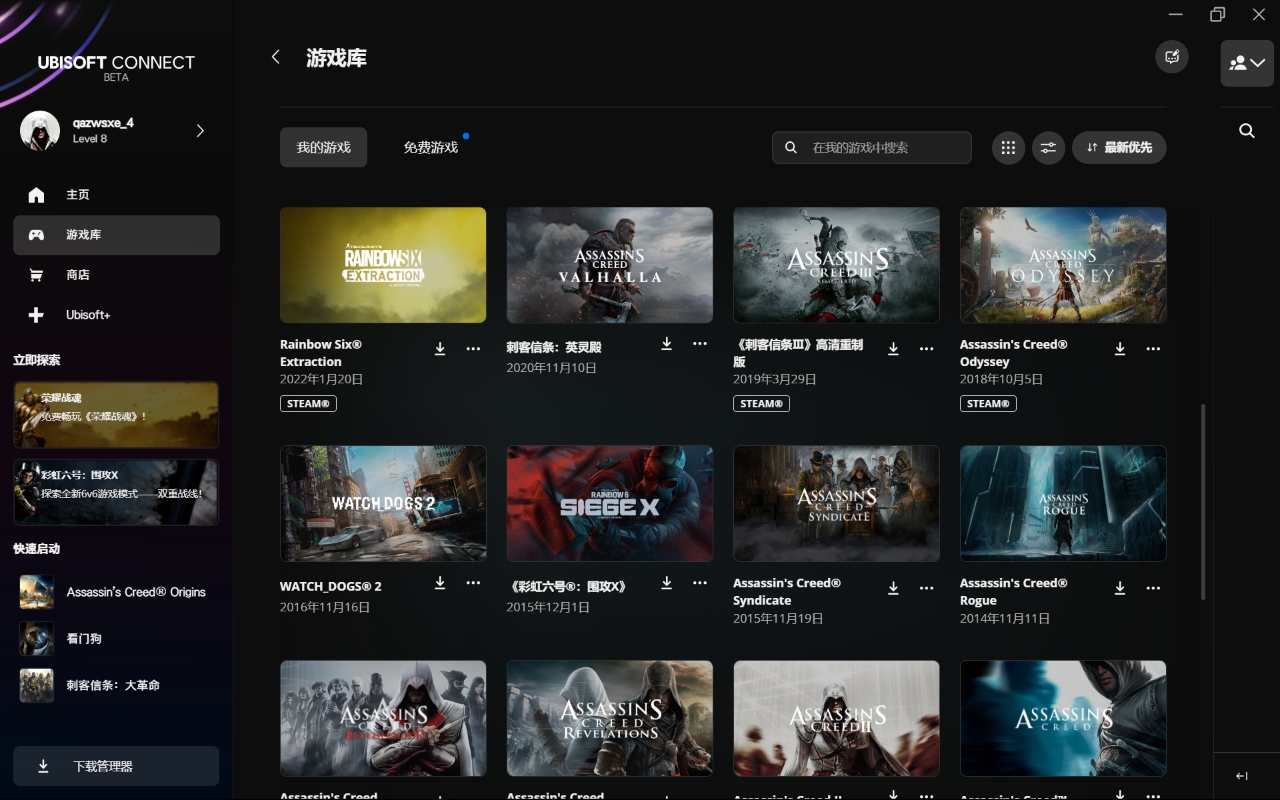1280x800 pixels.
Task: Open the Assassin's Creed Rogue cover art
Action: pyautogui.click(x=1063, y=503)
